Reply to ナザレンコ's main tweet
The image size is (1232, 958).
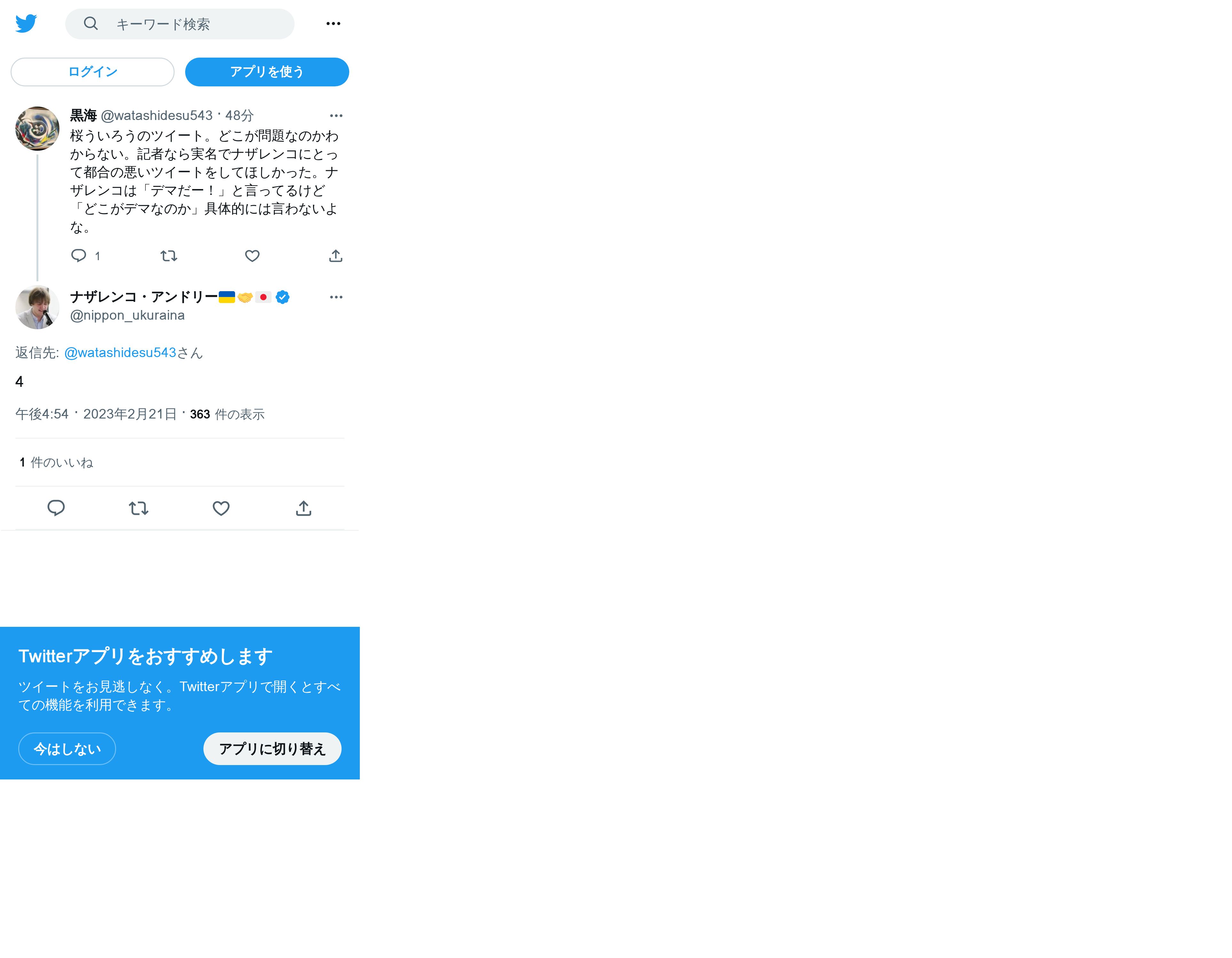pyautogui.click(x=56, y=508)
